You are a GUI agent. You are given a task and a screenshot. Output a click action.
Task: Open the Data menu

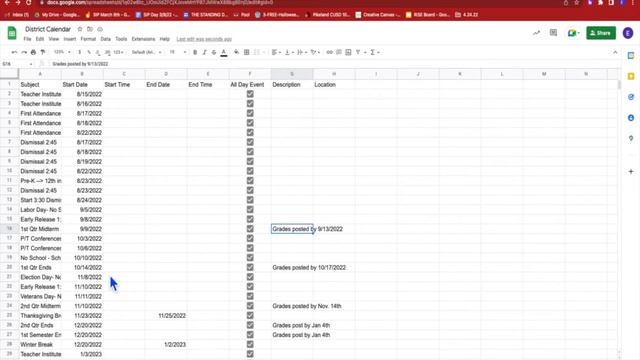(x=105, y=39)
